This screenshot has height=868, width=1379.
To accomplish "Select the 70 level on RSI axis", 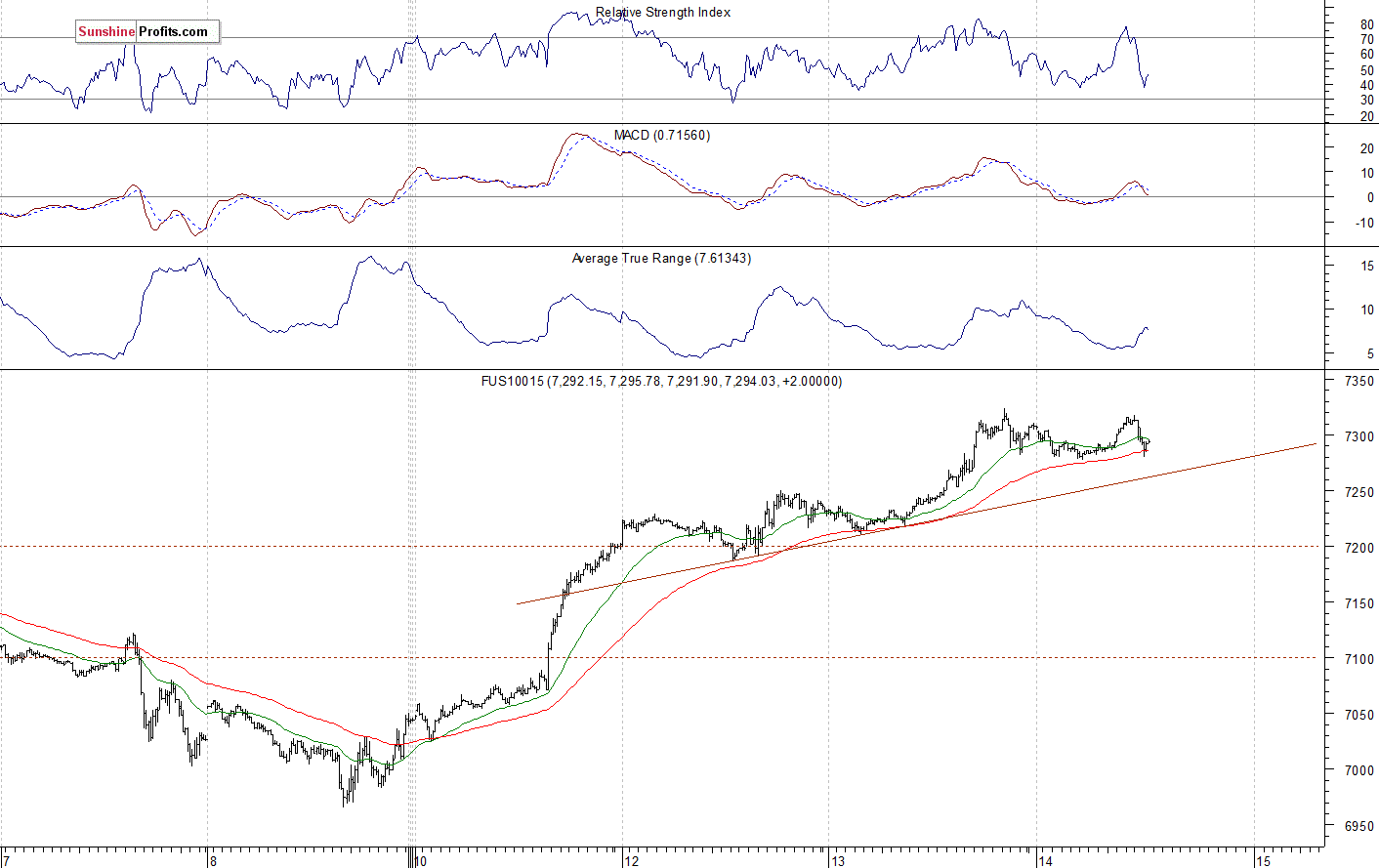I will click(1366, 40).
